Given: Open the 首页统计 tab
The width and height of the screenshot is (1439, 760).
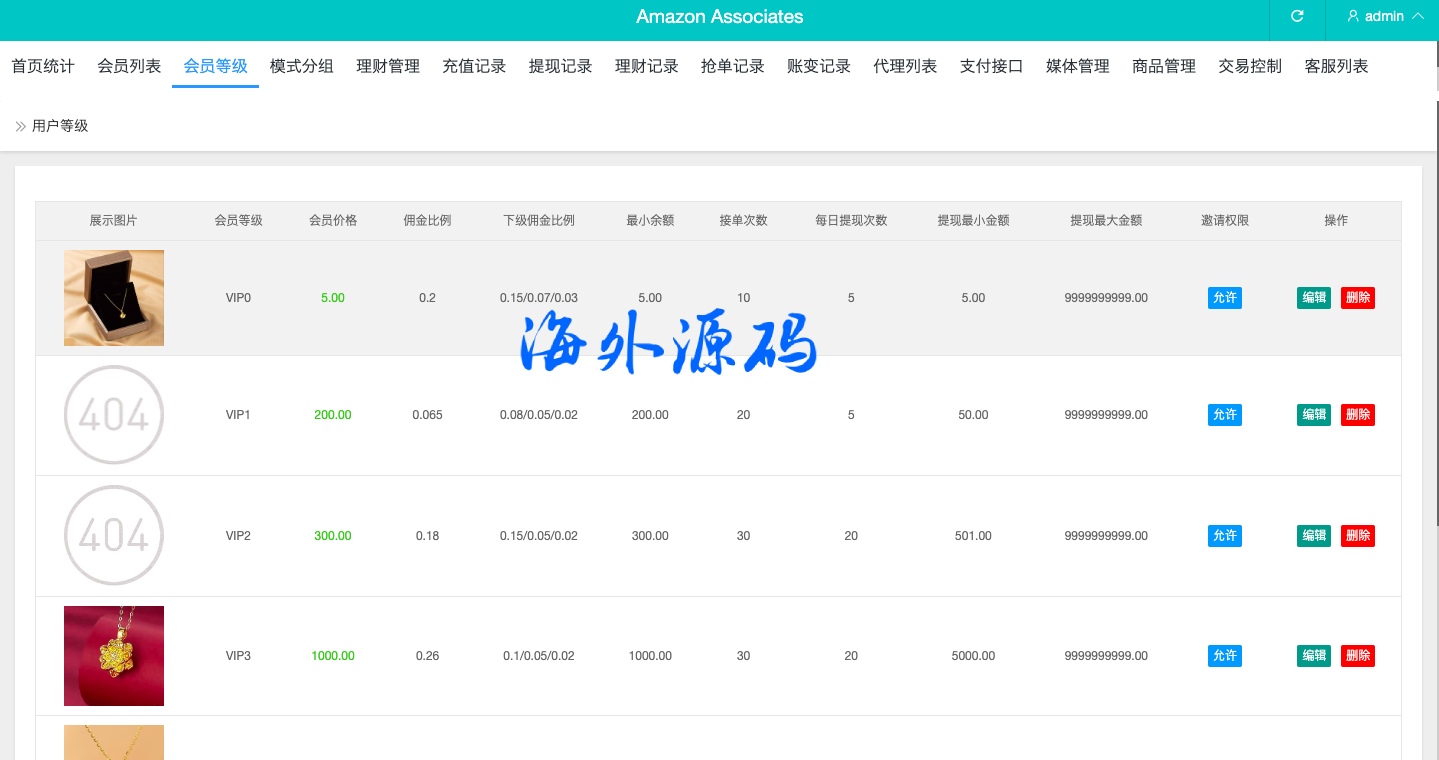Looking at the screenshot, I should click(43, 67).
